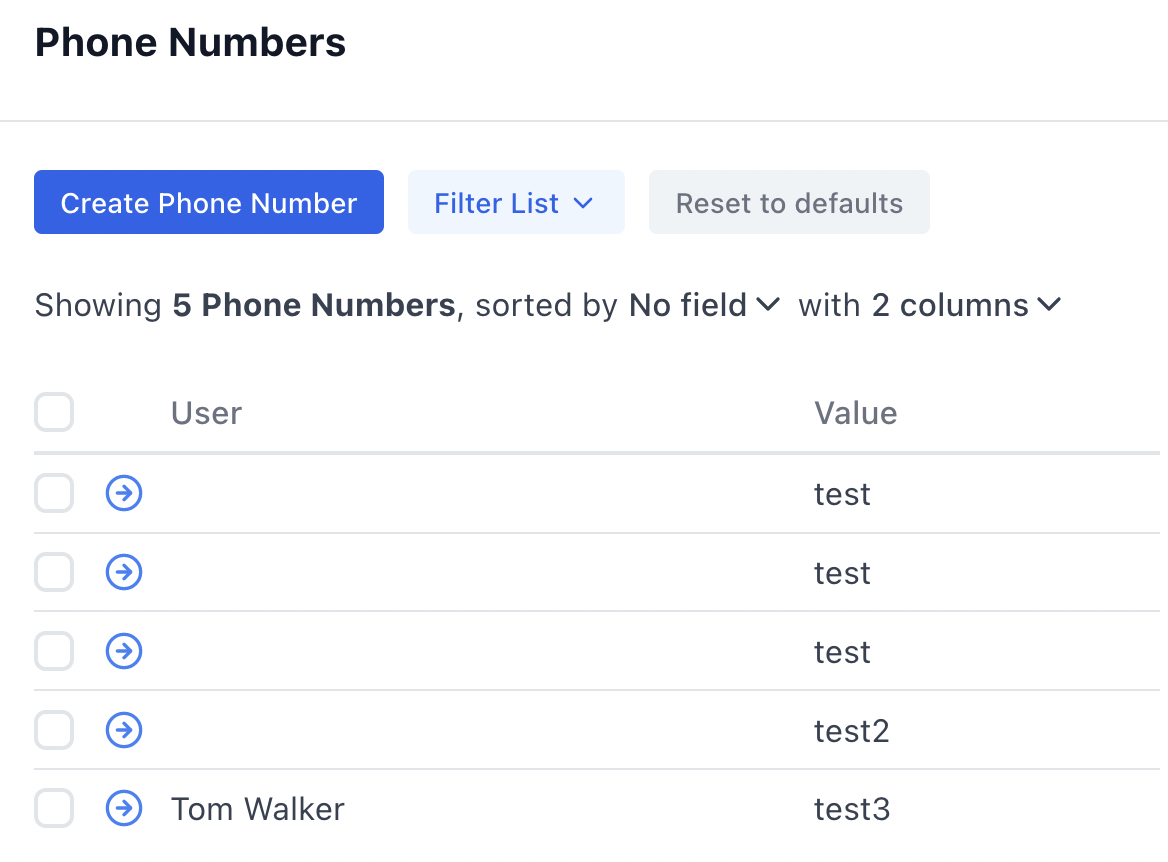Click the Tom Walker user name
This screenshot has height=862, width=1168.
[257, 809]
